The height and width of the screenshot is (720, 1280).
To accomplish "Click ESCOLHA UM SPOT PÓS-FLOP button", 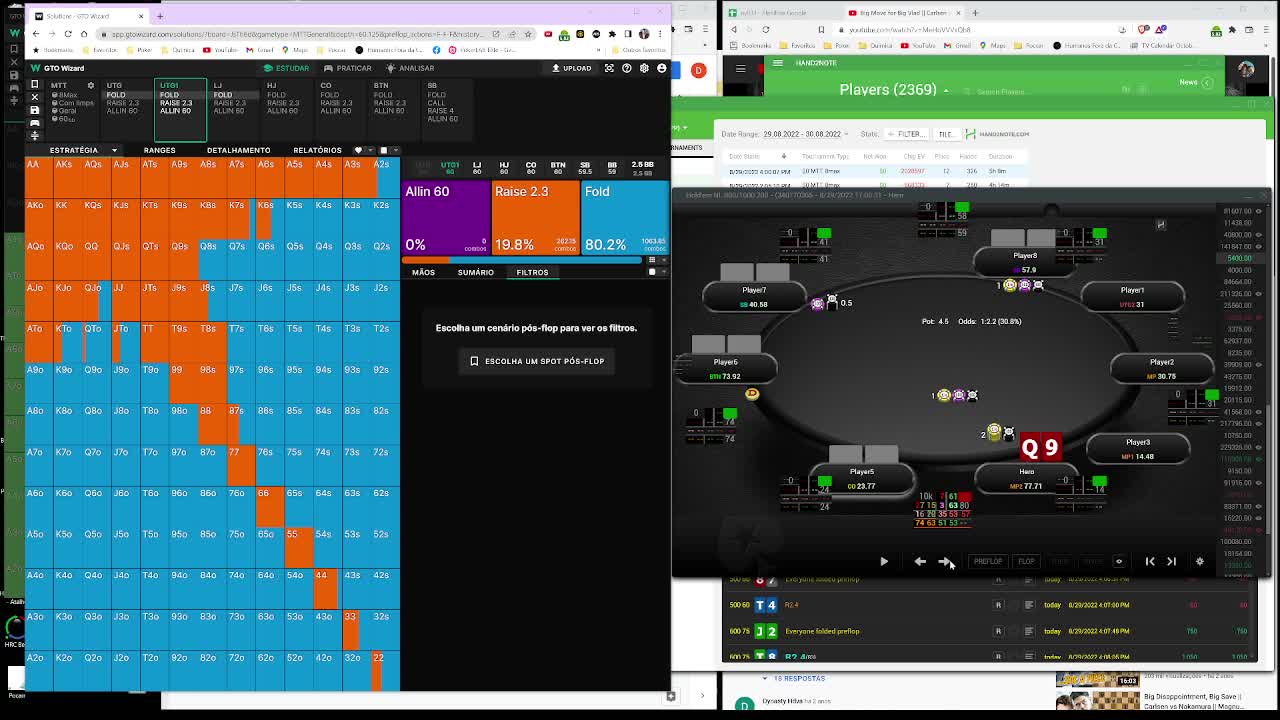I will pos(537,361).
